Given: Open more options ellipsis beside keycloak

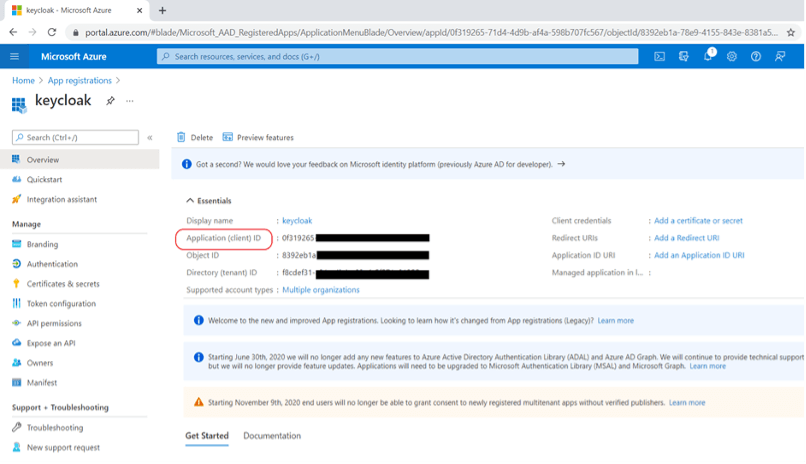Looking at the screenshot, I should pos(130,101).
